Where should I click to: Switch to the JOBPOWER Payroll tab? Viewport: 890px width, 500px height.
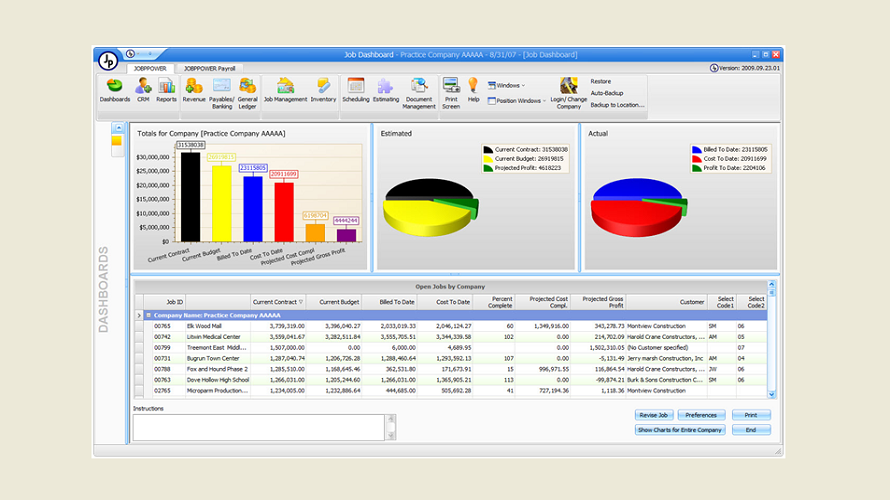click(209, 68)
